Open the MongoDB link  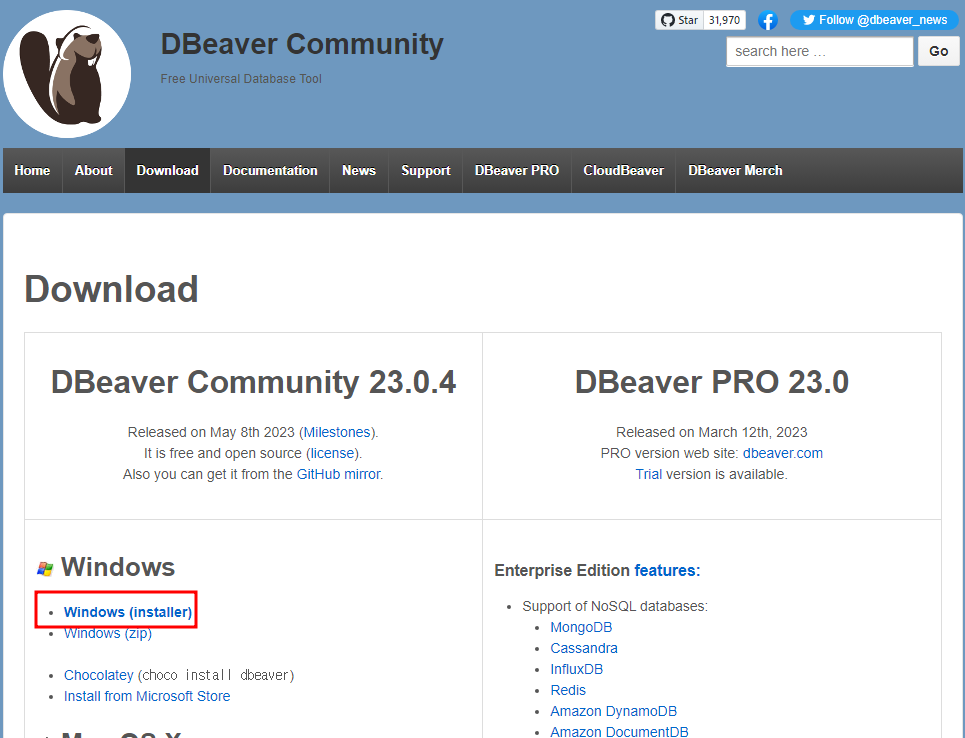click(x=581, y=627)
